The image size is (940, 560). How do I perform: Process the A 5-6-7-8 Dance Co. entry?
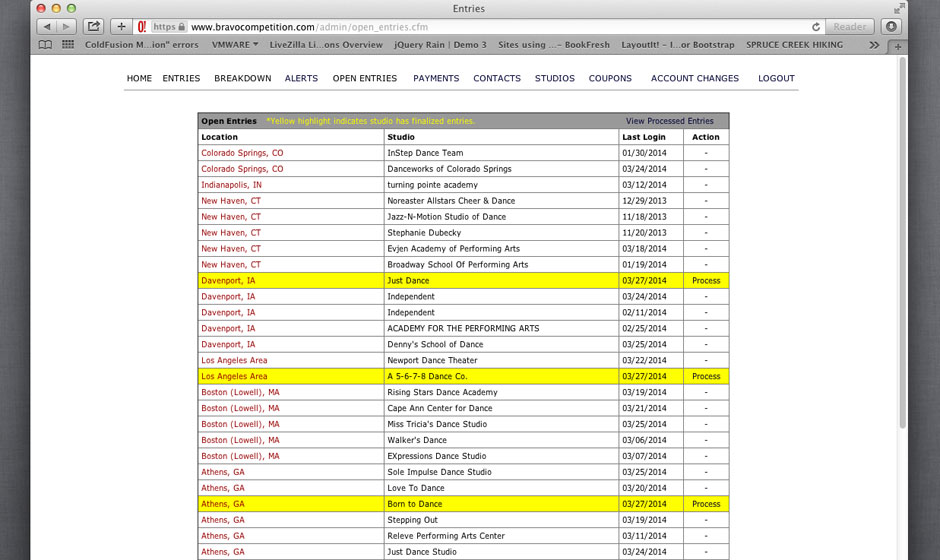point(706,377)
